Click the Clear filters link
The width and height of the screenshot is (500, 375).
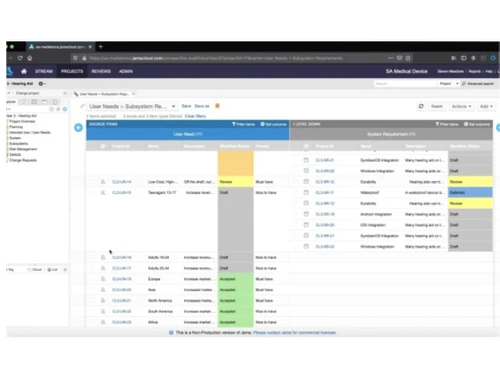195,116
